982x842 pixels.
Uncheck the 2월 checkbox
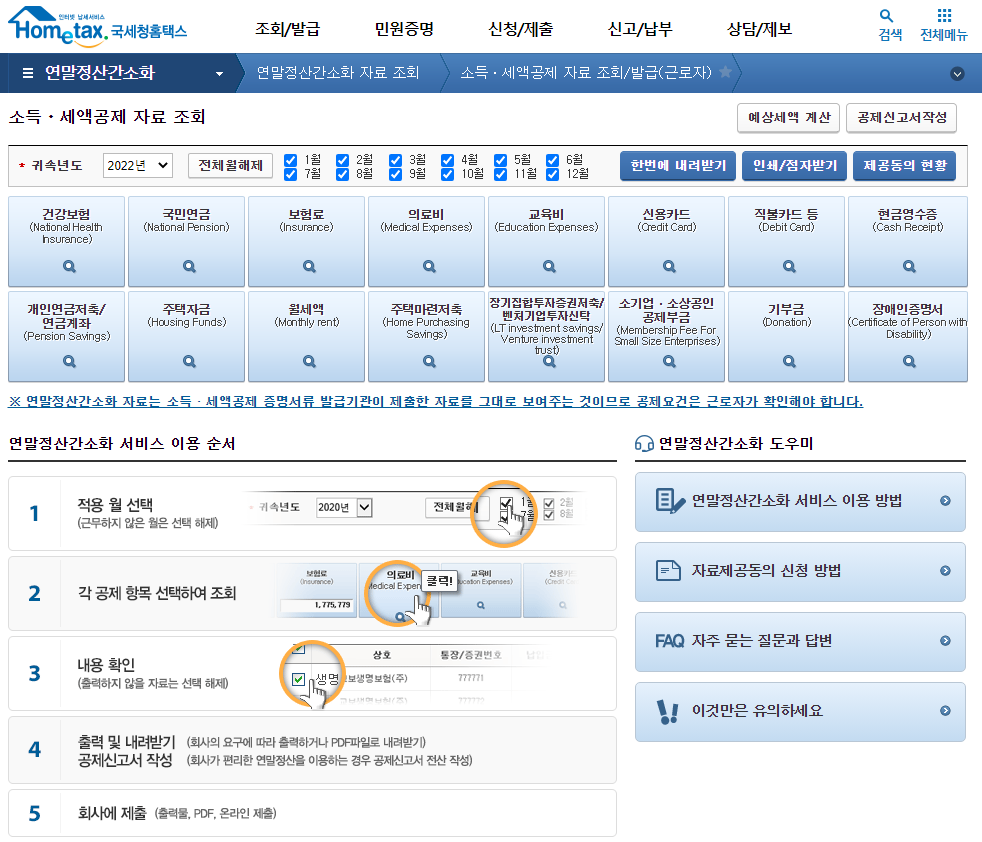tap(343, 160)
